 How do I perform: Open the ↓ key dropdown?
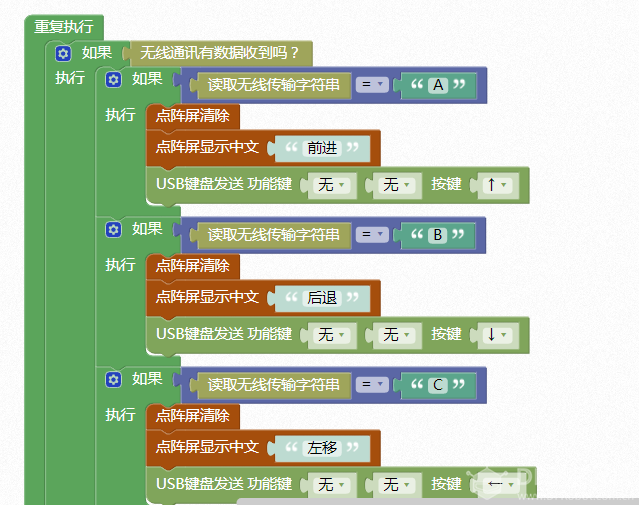[498, 335]
